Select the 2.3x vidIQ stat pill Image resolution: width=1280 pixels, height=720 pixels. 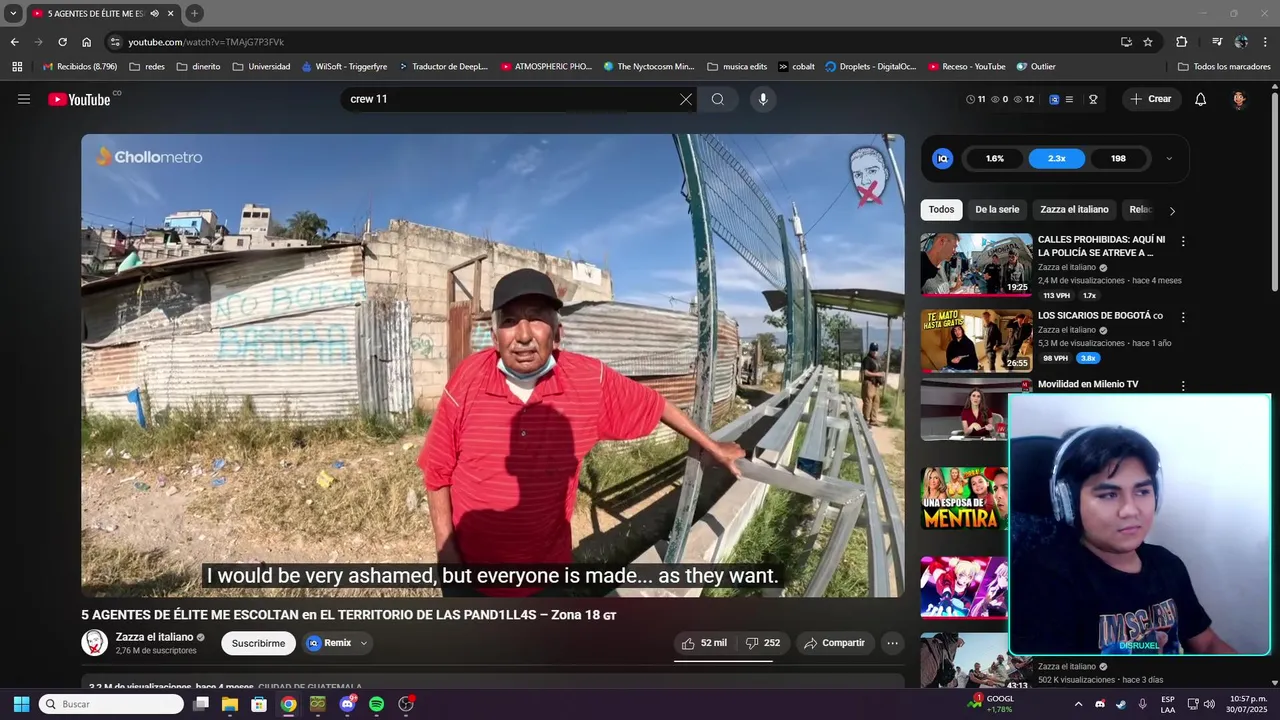(1057, 158)
